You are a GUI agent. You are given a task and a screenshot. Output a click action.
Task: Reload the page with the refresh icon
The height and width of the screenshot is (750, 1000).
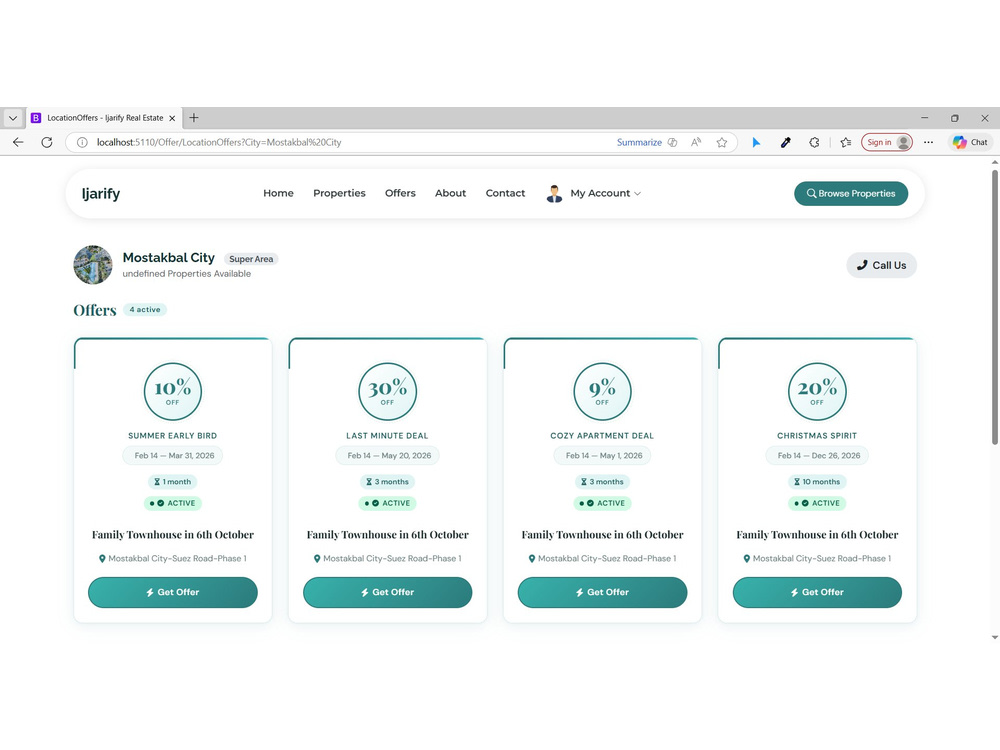click(47, 142)
